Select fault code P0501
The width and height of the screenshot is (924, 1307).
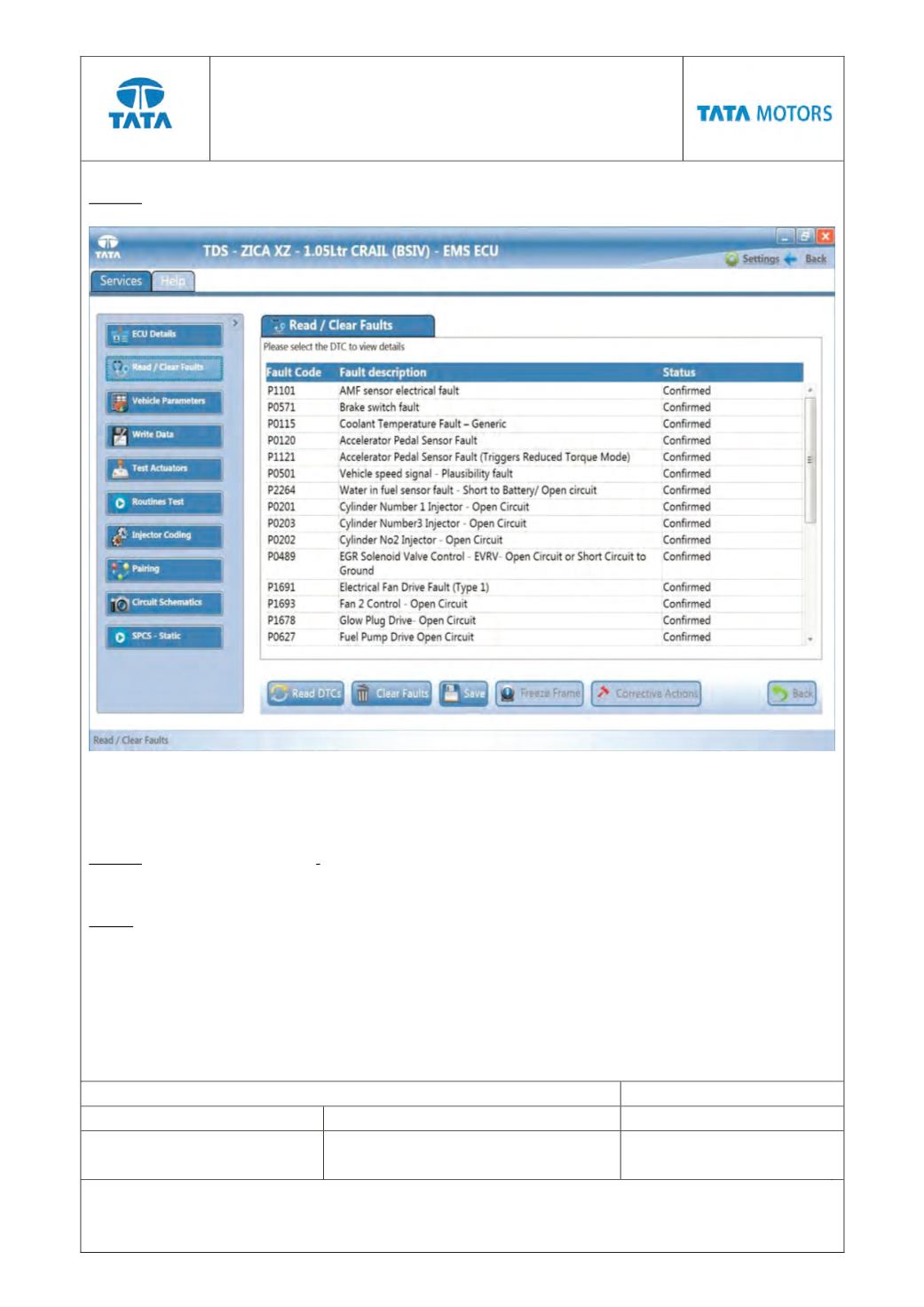tap(281, 474)
